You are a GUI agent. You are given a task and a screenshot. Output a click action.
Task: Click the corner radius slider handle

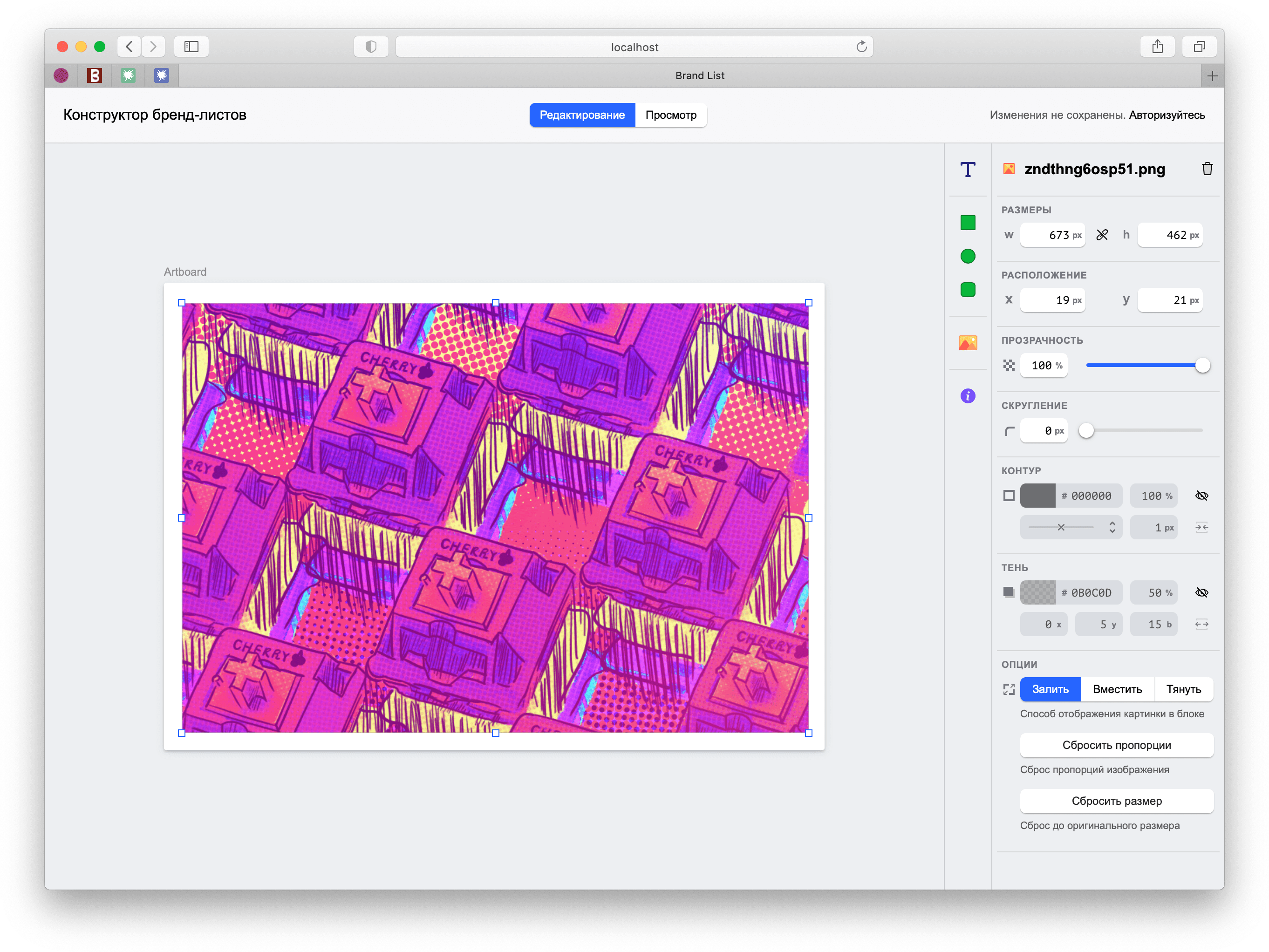coord(1086,431)
